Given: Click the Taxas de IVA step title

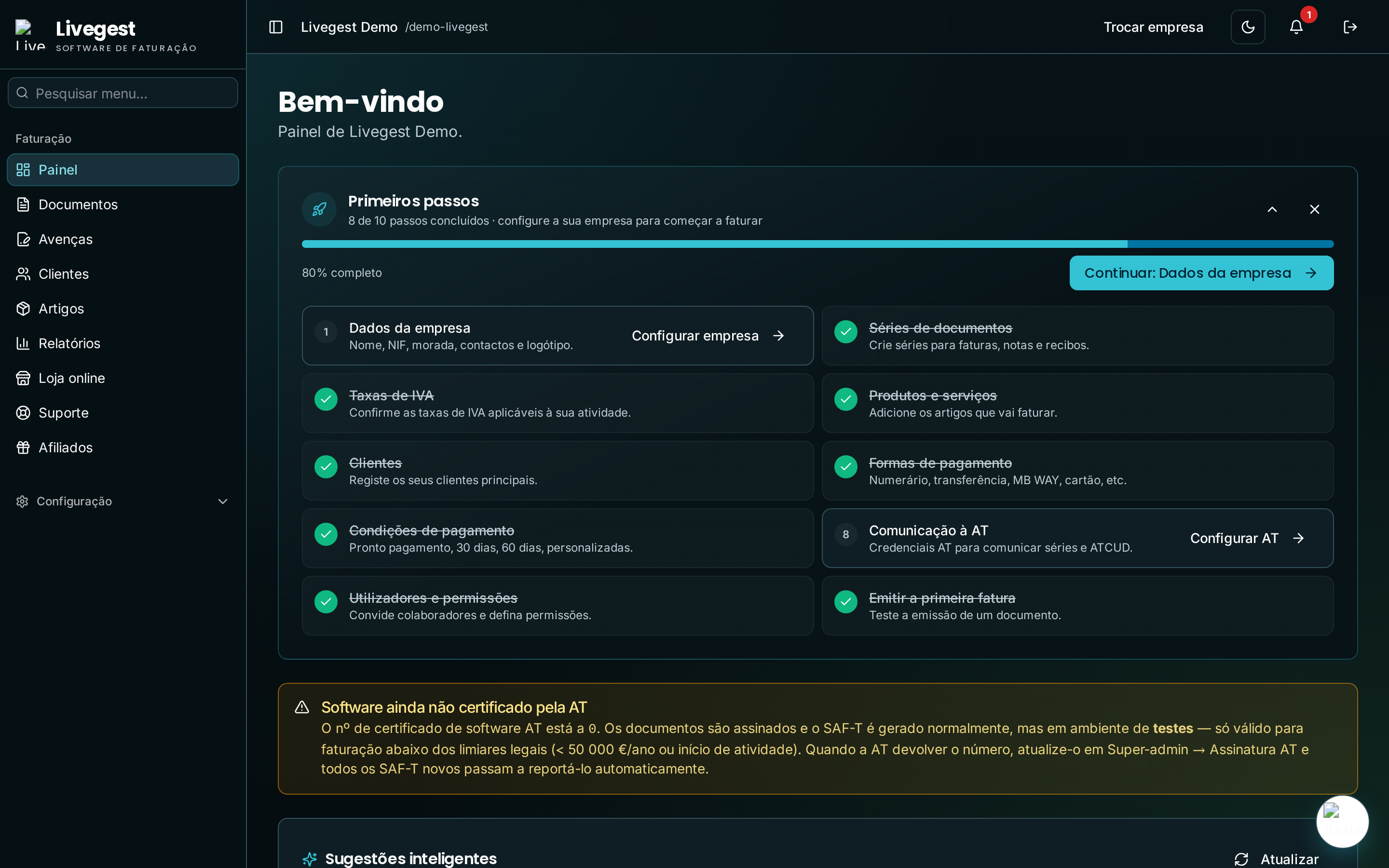Looking at the screenshot, I should pyautogui.click(x=391, y=395).
